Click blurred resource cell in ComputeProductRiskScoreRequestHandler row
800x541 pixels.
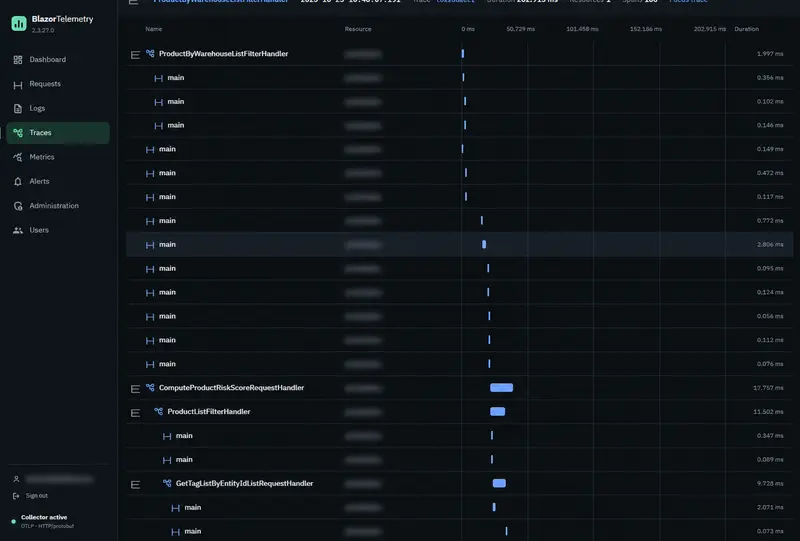363,388
